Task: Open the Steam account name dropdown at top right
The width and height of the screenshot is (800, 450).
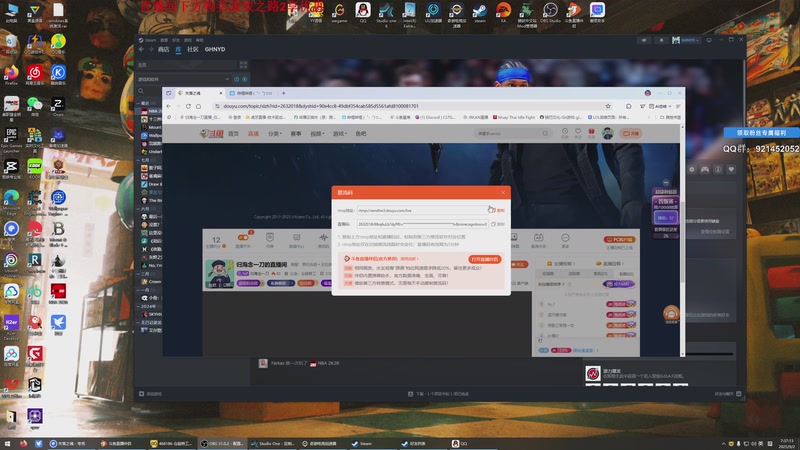Action: coord(685,40)
